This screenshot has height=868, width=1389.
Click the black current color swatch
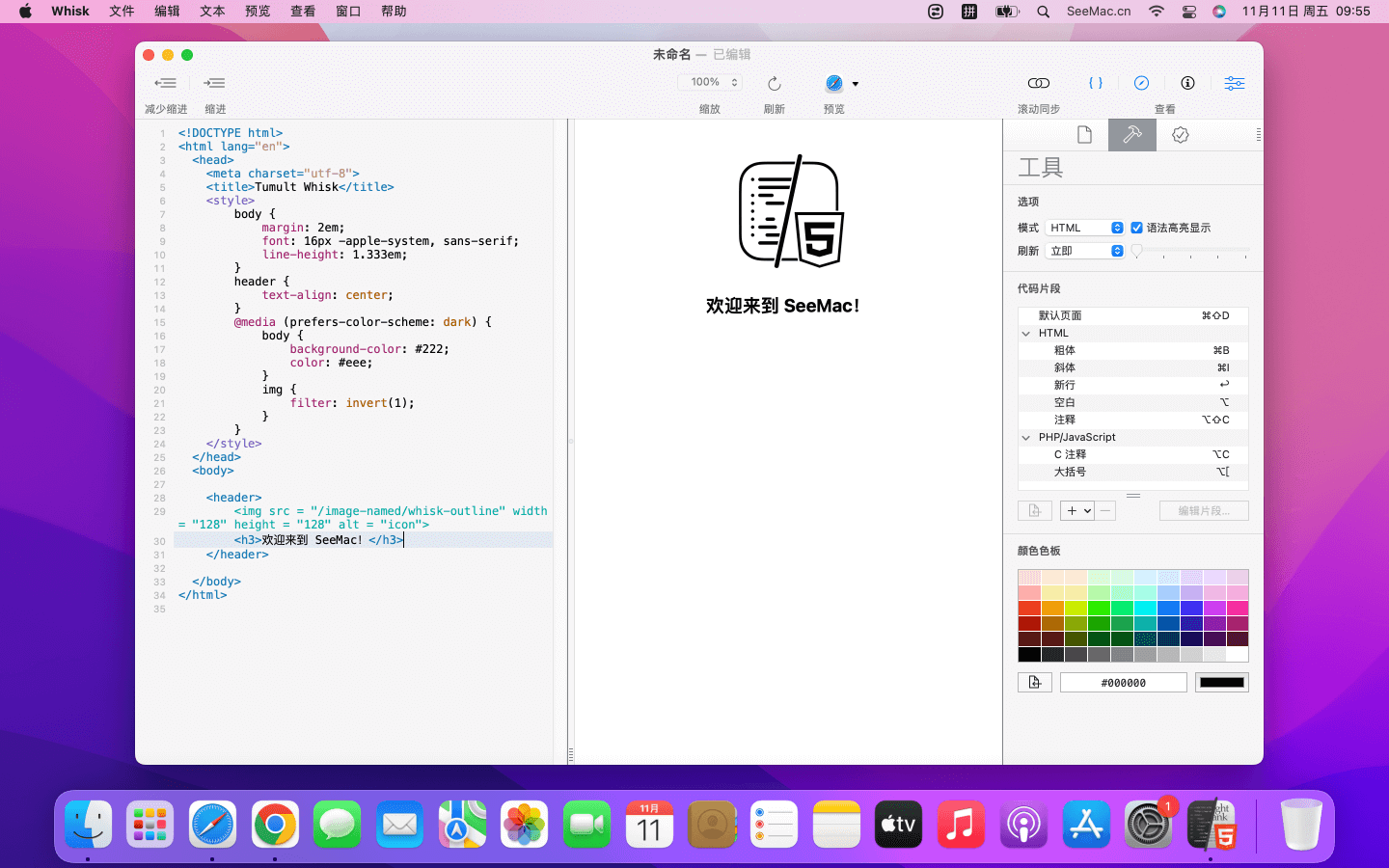(1221, 683)
